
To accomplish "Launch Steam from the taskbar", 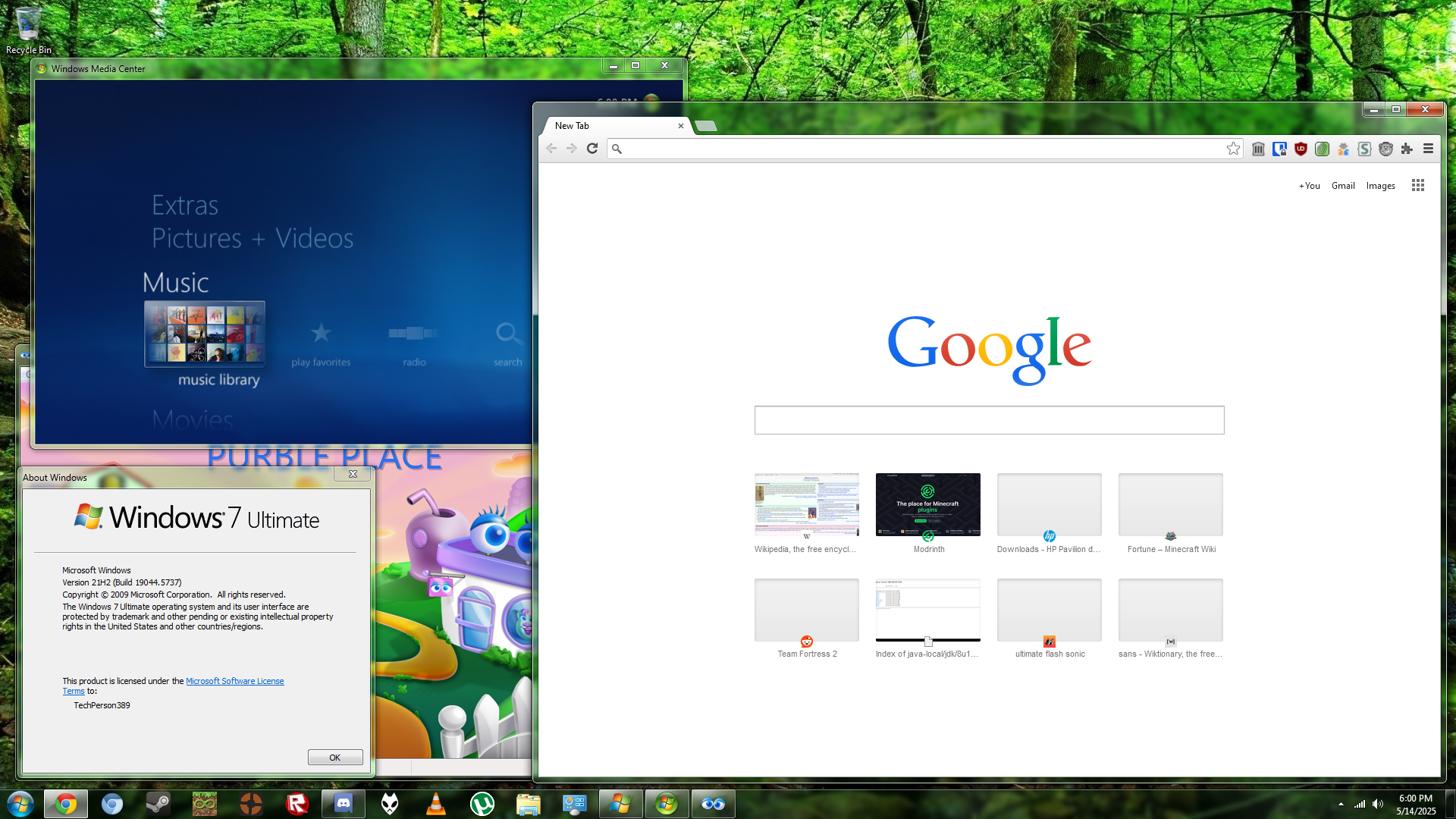I will pyautogui.click(x=158, y=804).
